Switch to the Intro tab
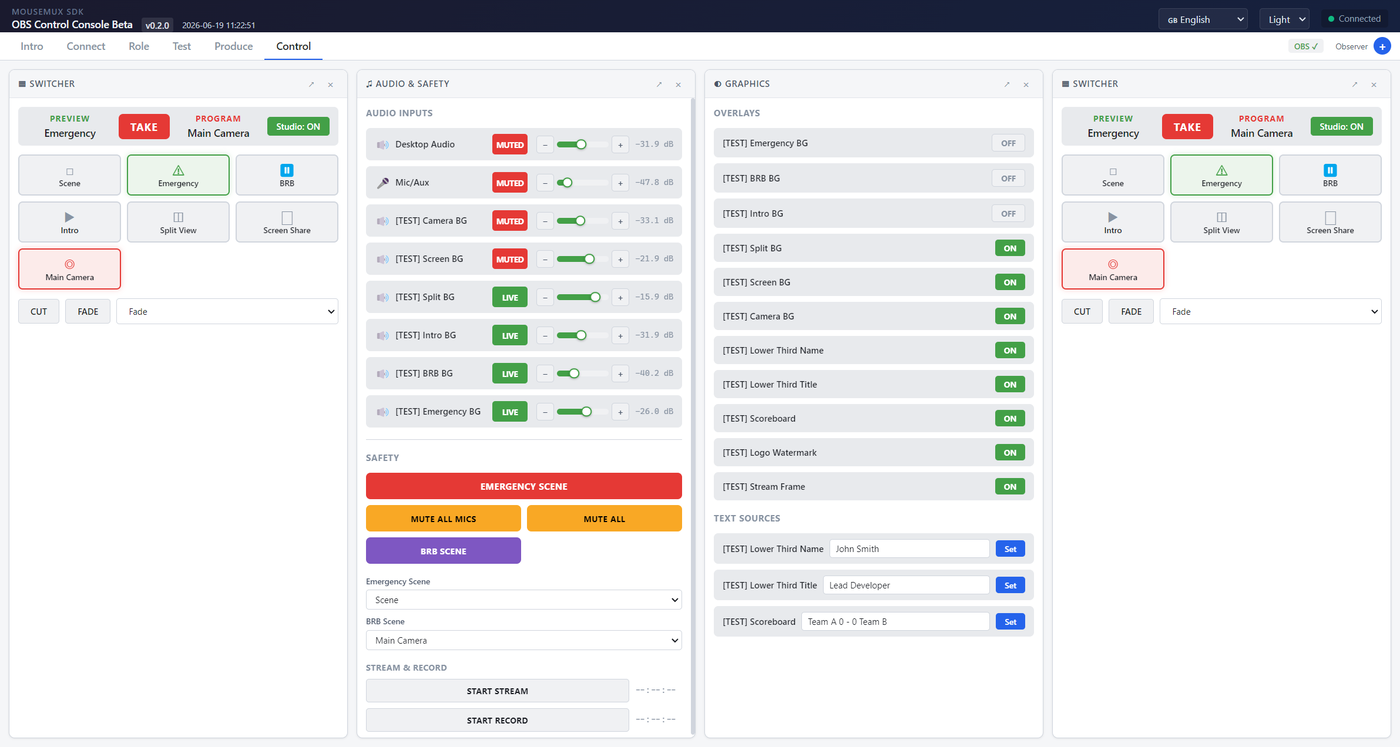The width and height of the screenshot is (1400, 747). 32,46
